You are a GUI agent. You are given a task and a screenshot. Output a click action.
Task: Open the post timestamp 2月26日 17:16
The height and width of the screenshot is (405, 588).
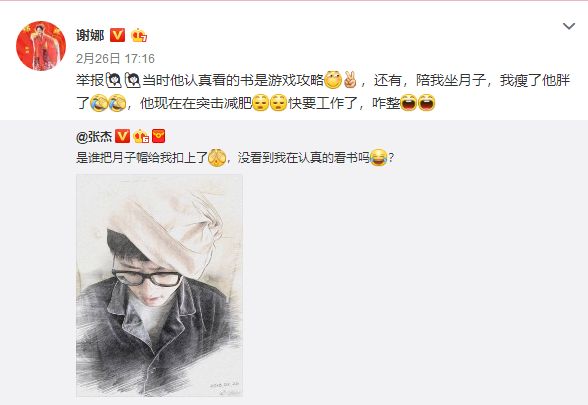click(x=115, y=58)
